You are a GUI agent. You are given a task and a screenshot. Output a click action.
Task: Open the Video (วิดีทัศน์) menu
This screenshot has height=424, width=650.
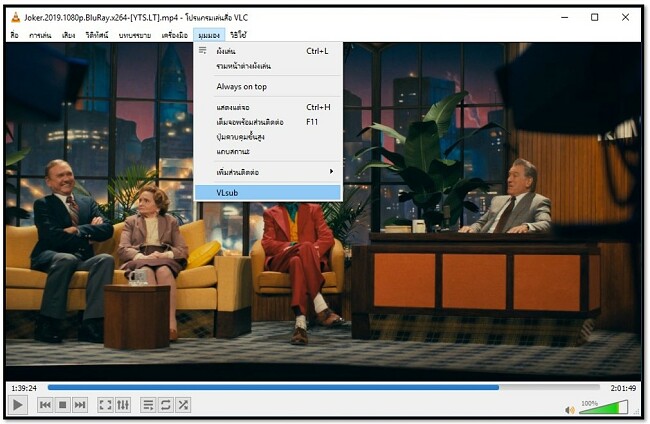point(97,35)
